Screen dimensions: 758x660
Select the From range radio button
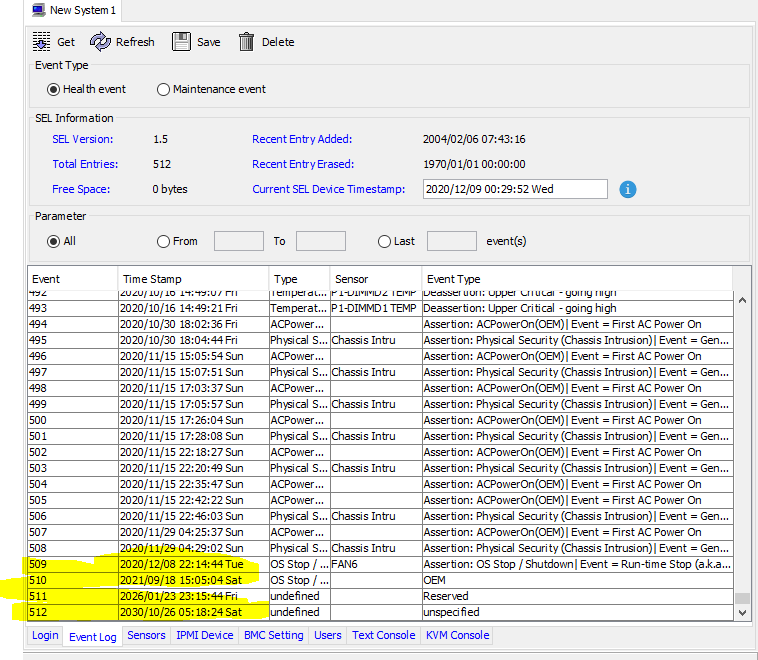pos(163,241)
